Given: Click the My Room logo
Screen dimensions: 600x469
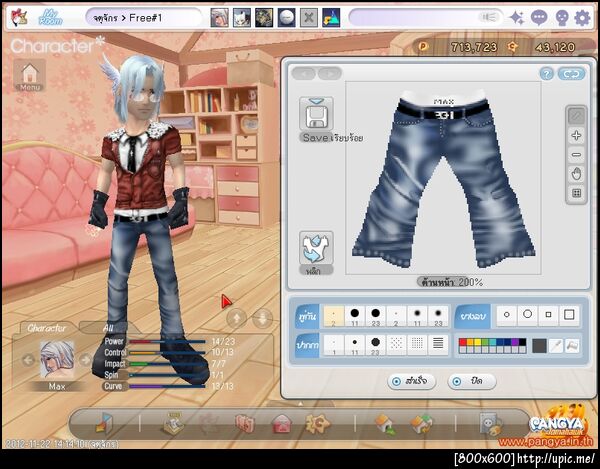Looking at the screenshot, I should click(x=50, y=18).
